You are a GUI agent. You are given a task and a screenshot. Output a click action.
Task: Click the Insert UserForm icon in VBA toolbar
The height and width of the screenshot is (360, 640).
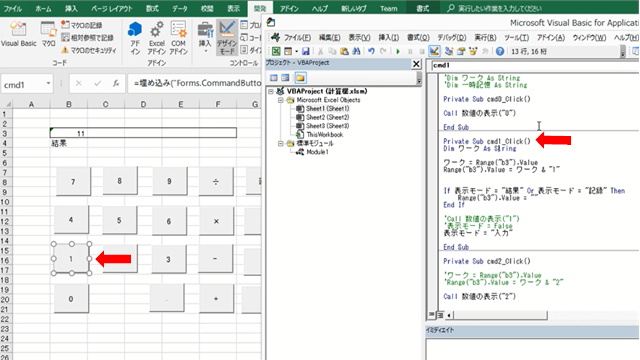288,51
